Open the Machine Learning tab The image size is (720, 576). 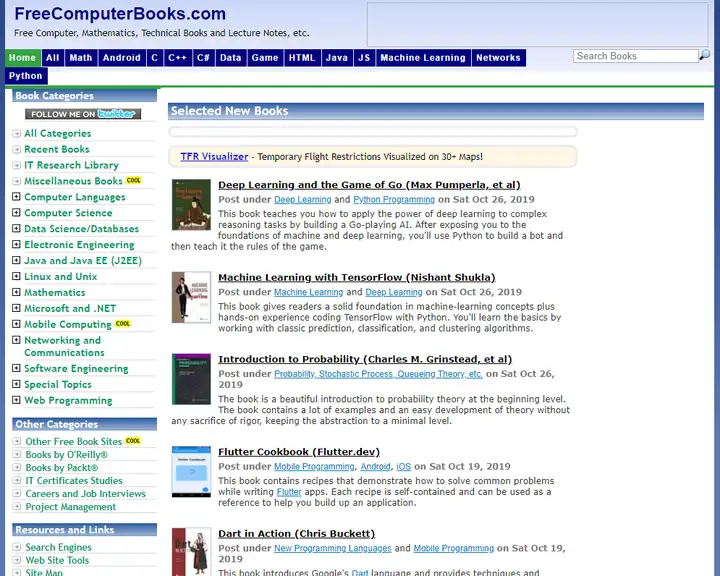(423, 58)
